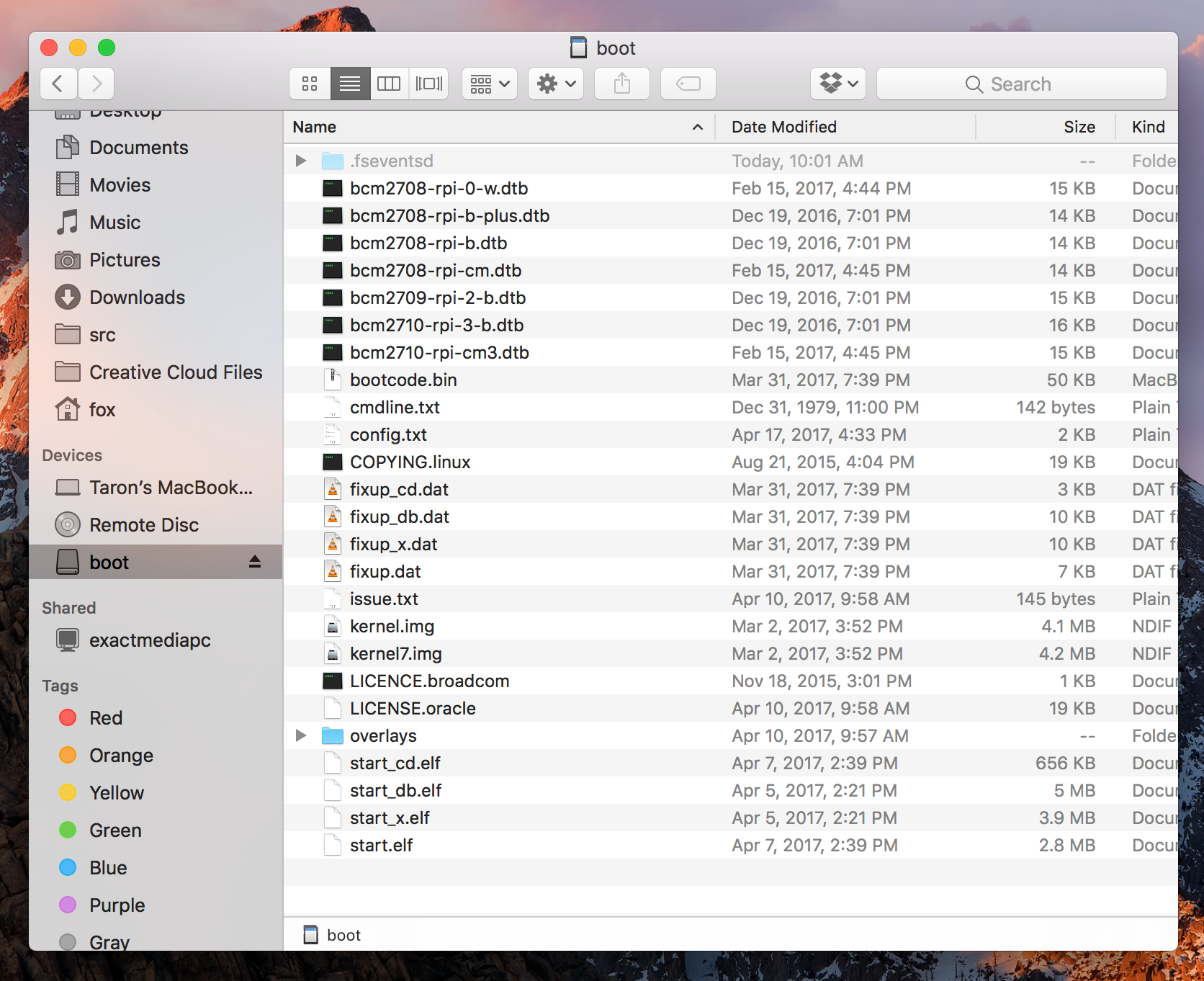Image resolution: width=1204 pixels, height=981 pixels.
Task: Open the Action gear dropdown menu
Action: point(556,84)
